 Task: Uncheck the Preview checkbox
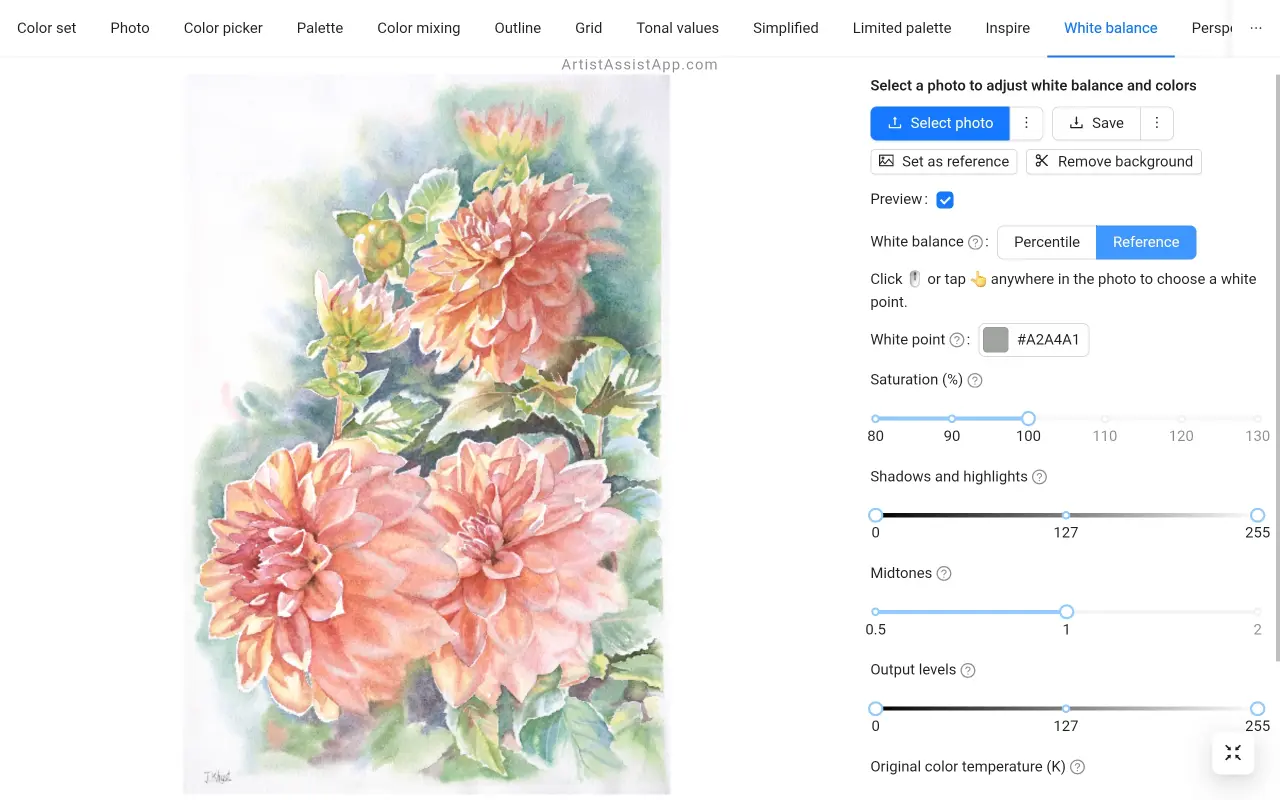pos(945,200)
